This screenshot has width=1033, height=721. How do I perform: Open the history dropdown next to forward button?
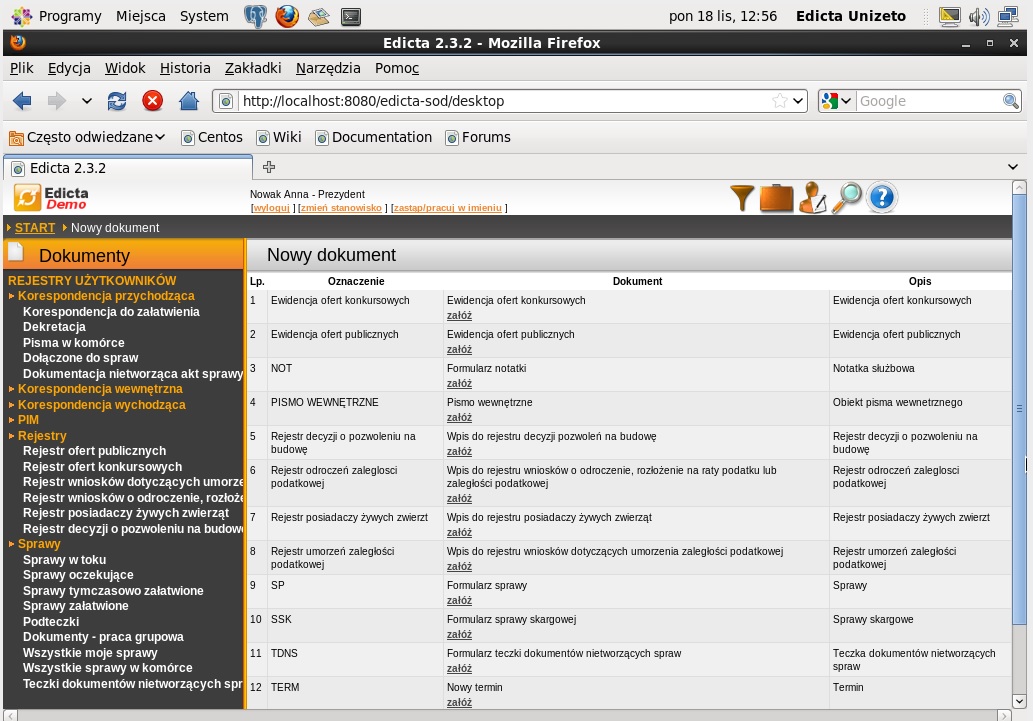click(86, 101)
